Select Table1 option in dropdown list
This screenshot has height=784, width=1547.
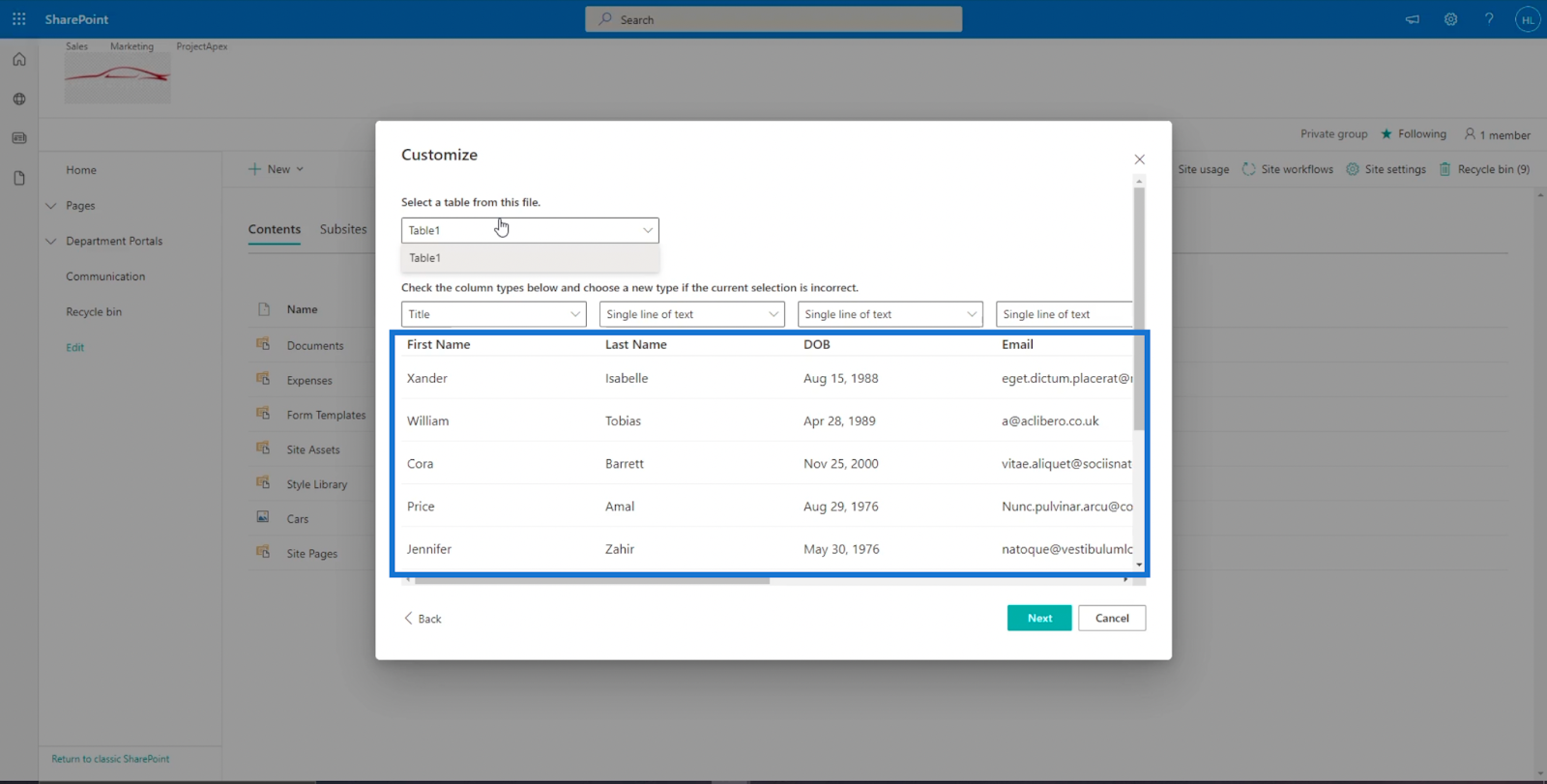click(530, 258)
